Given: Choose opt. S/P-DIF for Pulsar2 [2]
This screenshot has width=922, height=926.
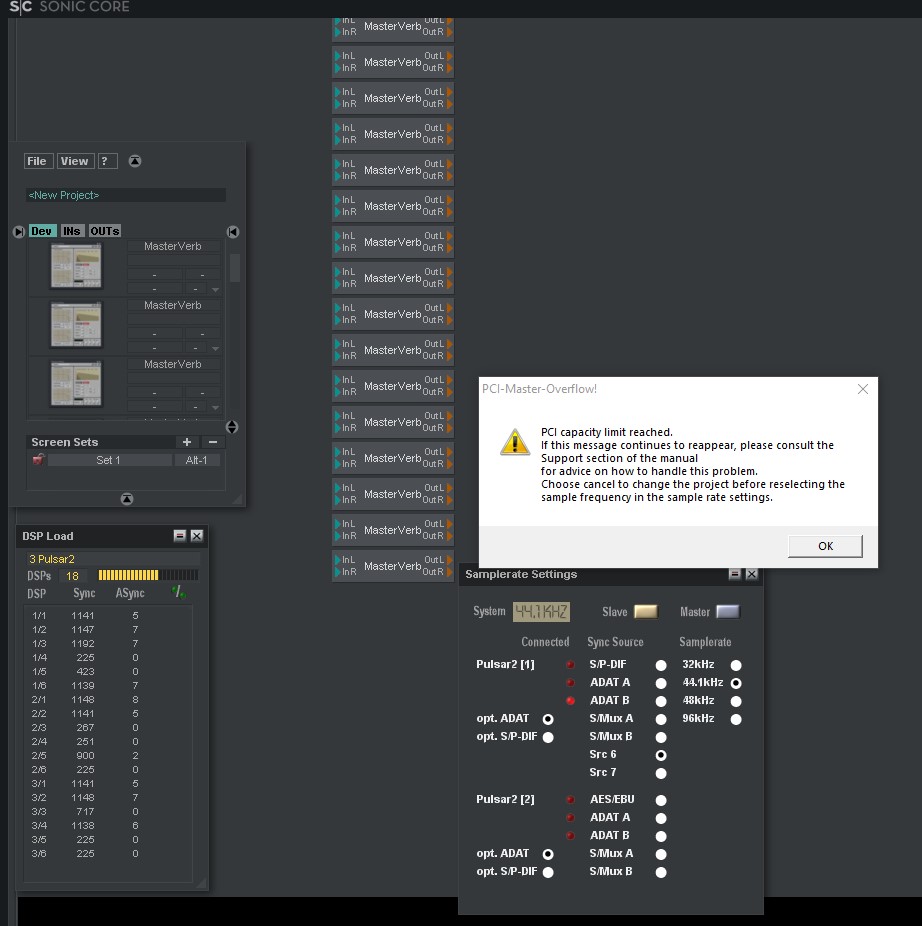Looking at the screenshot, I should [548, 872].
